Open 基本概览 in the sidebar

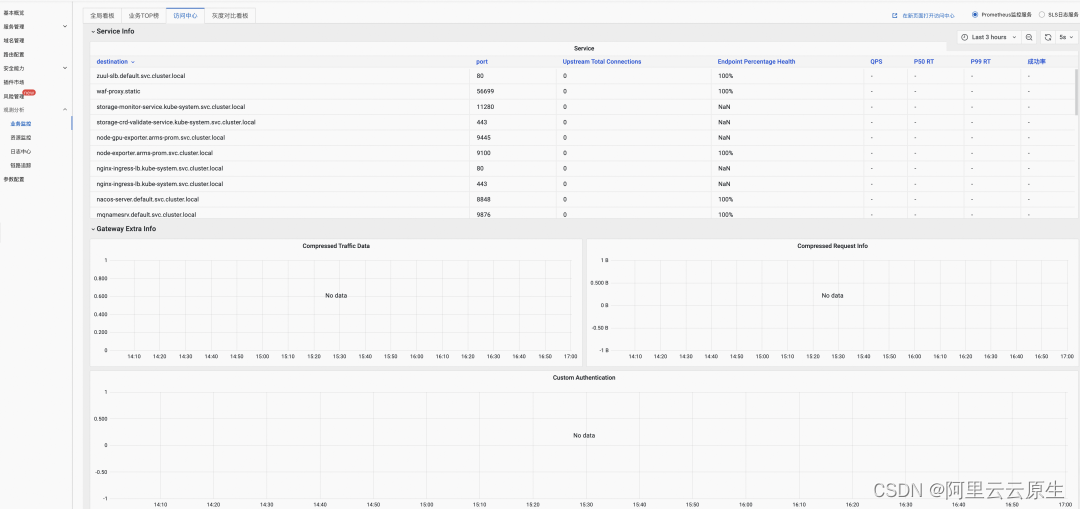[14, 12]
